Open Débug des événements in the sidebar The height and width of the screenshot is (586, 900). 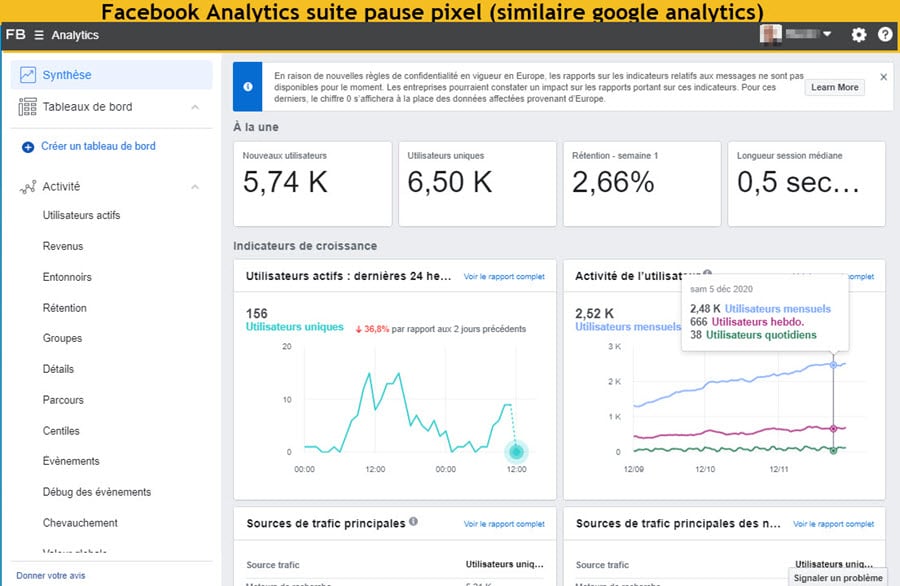click(97, 492)
